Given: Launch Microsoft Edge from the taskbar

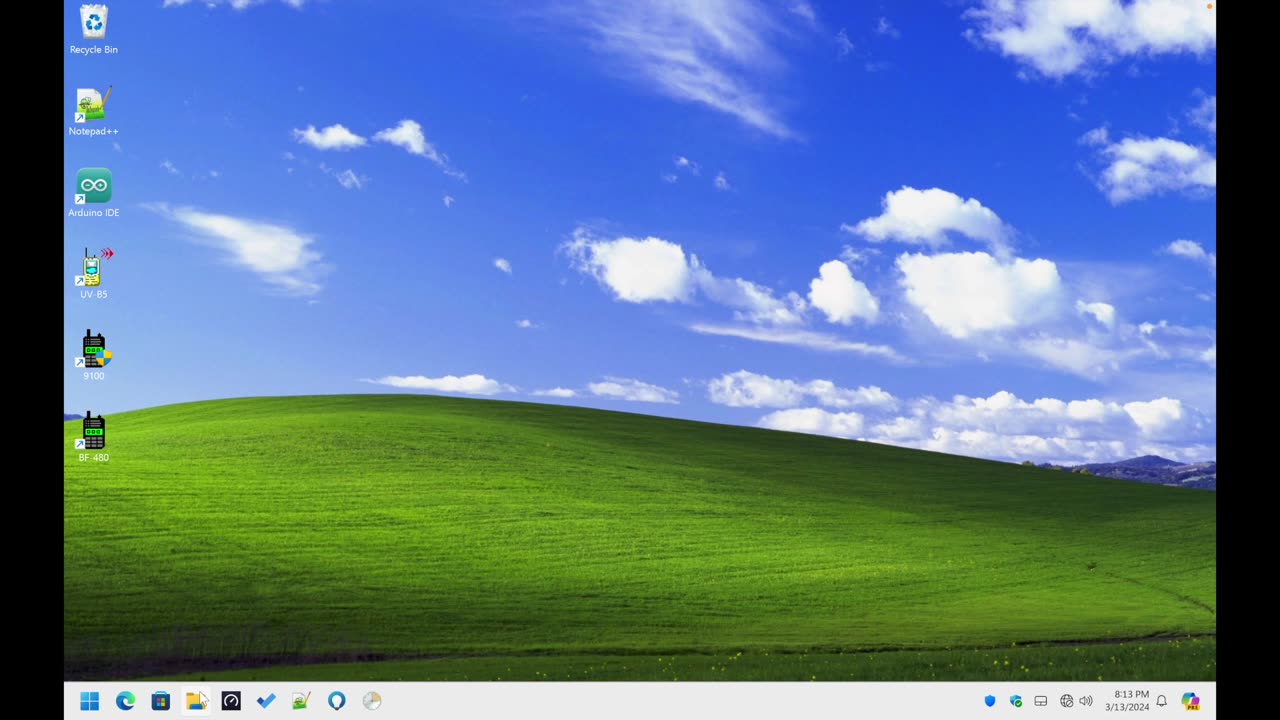Looking at the screenshot, I should [x=125, y=701].
